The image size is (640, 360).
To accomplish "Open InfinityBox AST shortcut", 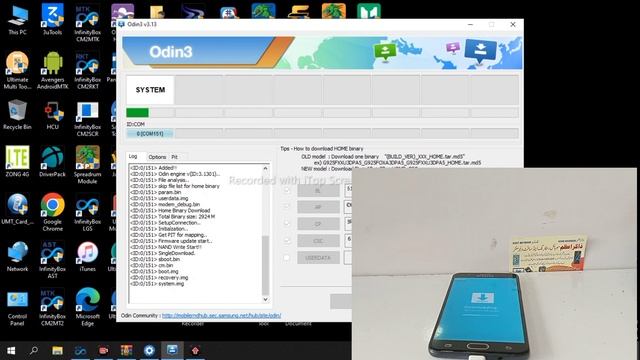I will coord(53,260).
